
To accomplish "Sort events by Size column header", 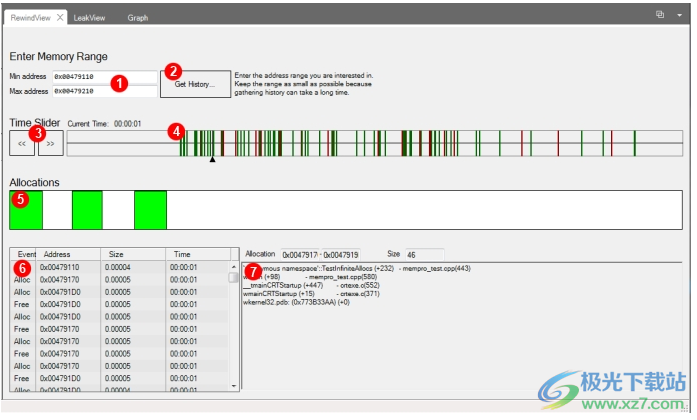I will point(116,255).
